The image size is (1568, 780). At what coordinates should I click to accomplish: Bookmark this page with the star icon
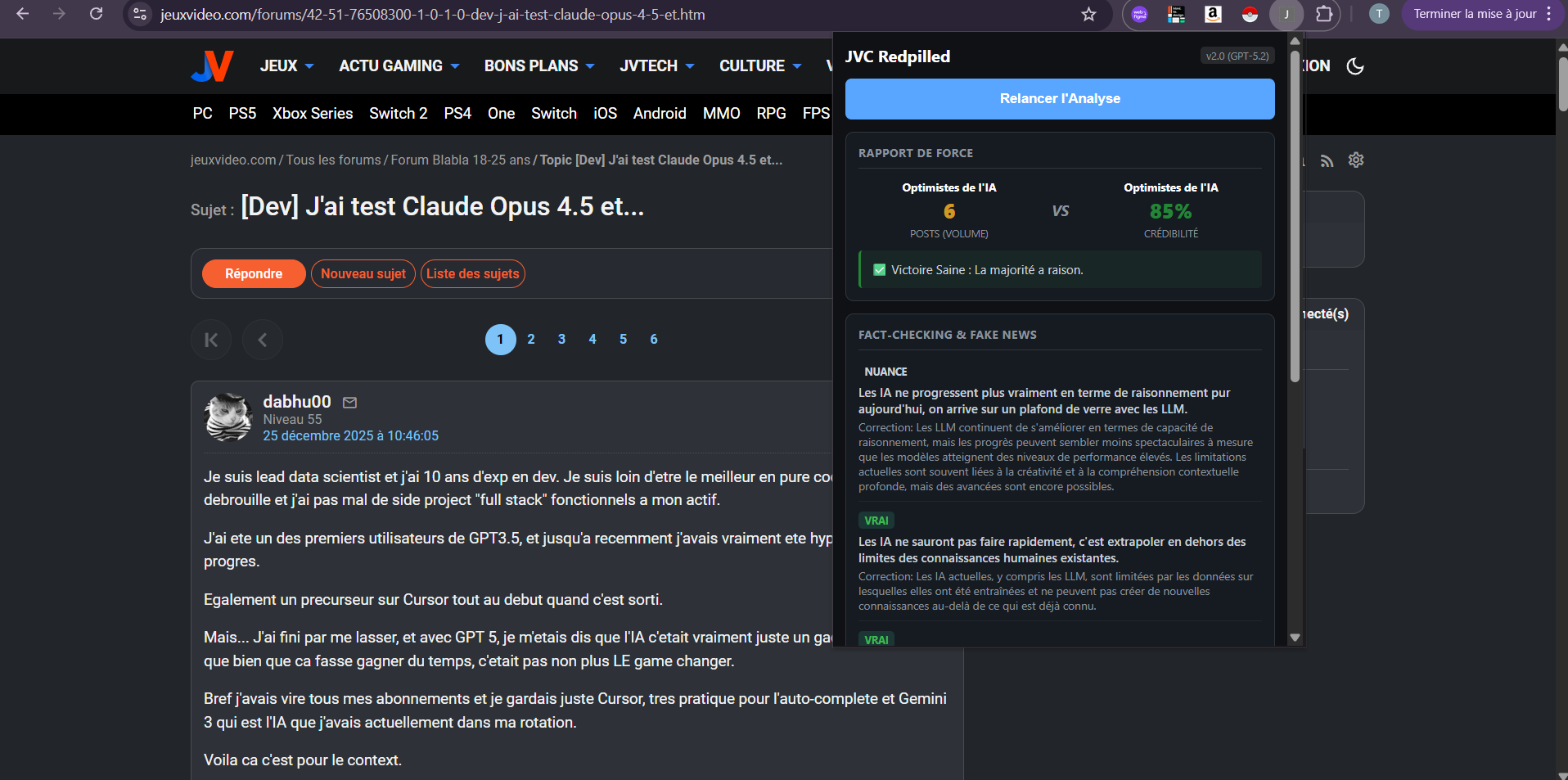(x=1088, y=14)
